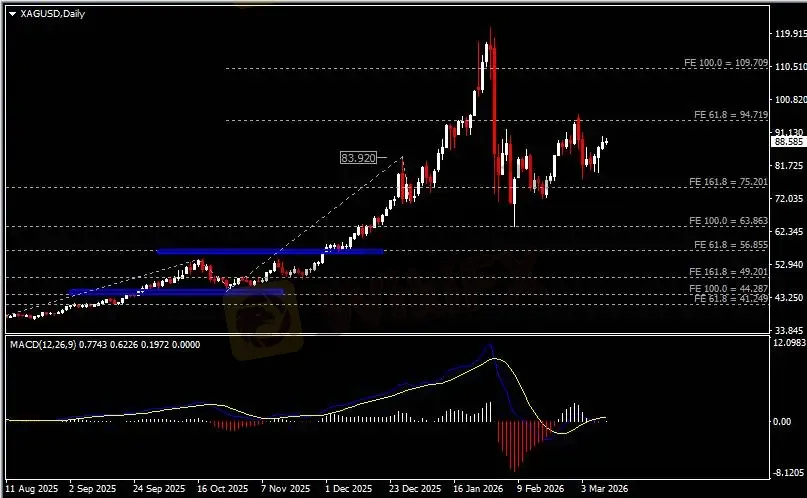The width and height of the screenshot is (807, 498).
Task: Click the 12.0983 value on MACD scale
Action: [788, 344]
